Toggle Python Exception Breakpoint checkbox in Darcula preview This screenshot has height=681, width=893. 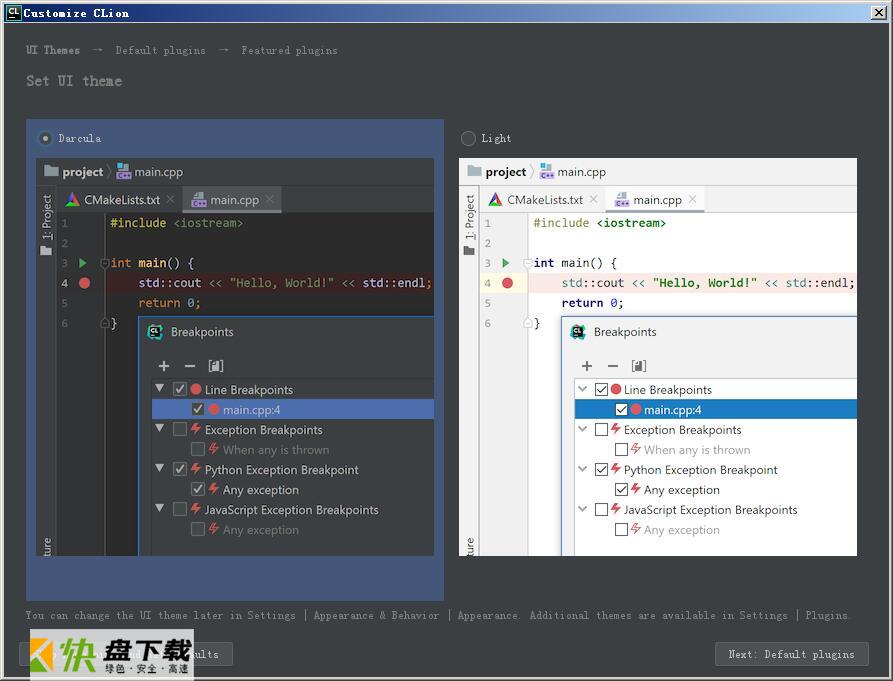[180, 469]
